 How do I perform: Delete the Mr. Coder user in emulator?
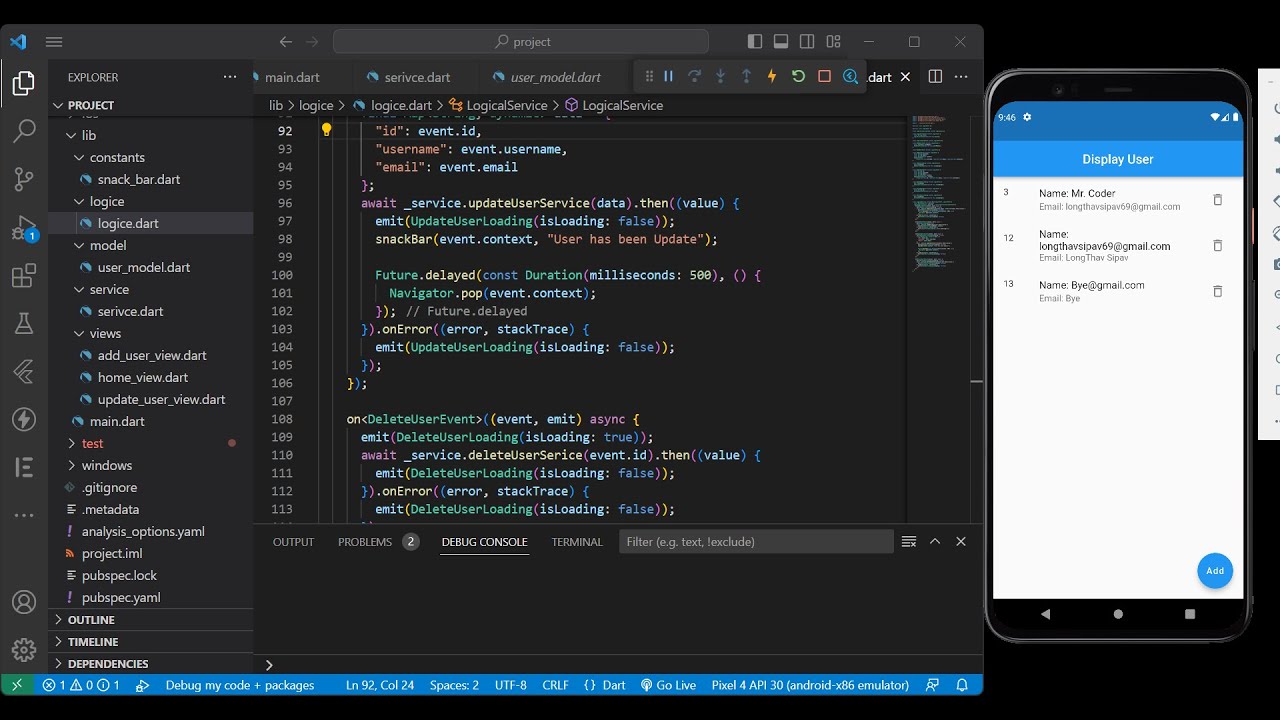pyautogui.click(x=1217, y=200)
